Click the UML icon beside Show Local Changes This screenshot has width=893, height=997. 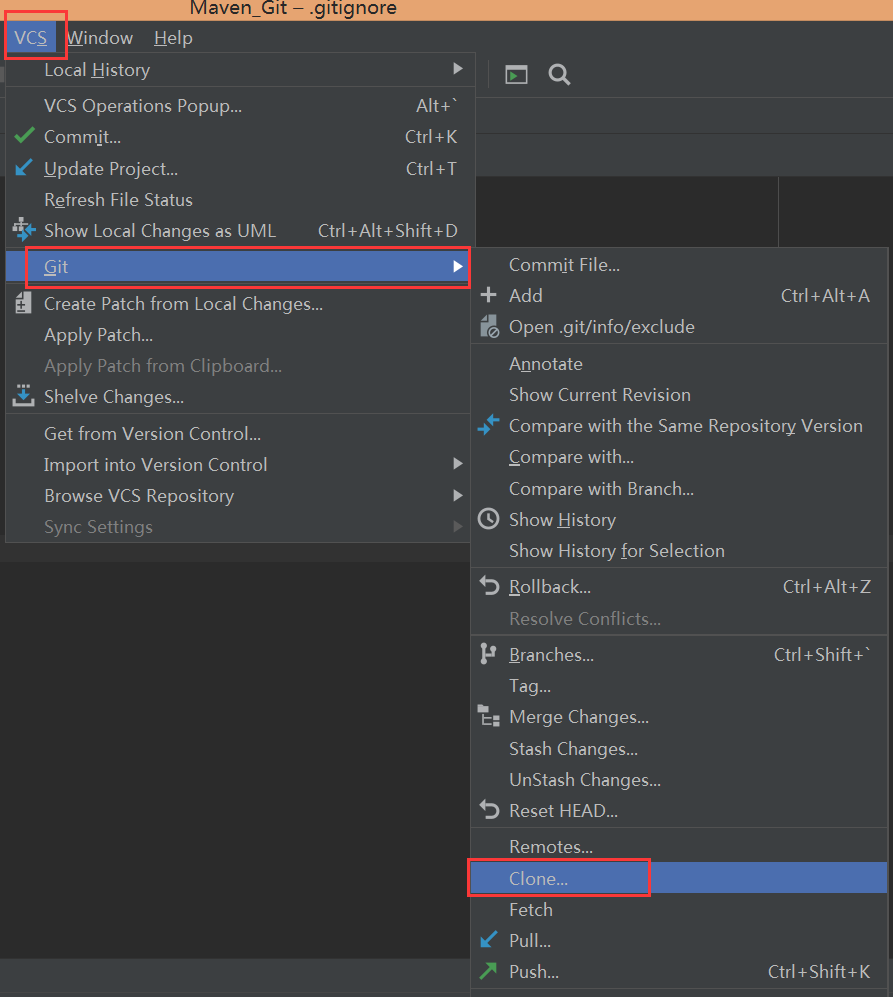(x=24, y=230)
